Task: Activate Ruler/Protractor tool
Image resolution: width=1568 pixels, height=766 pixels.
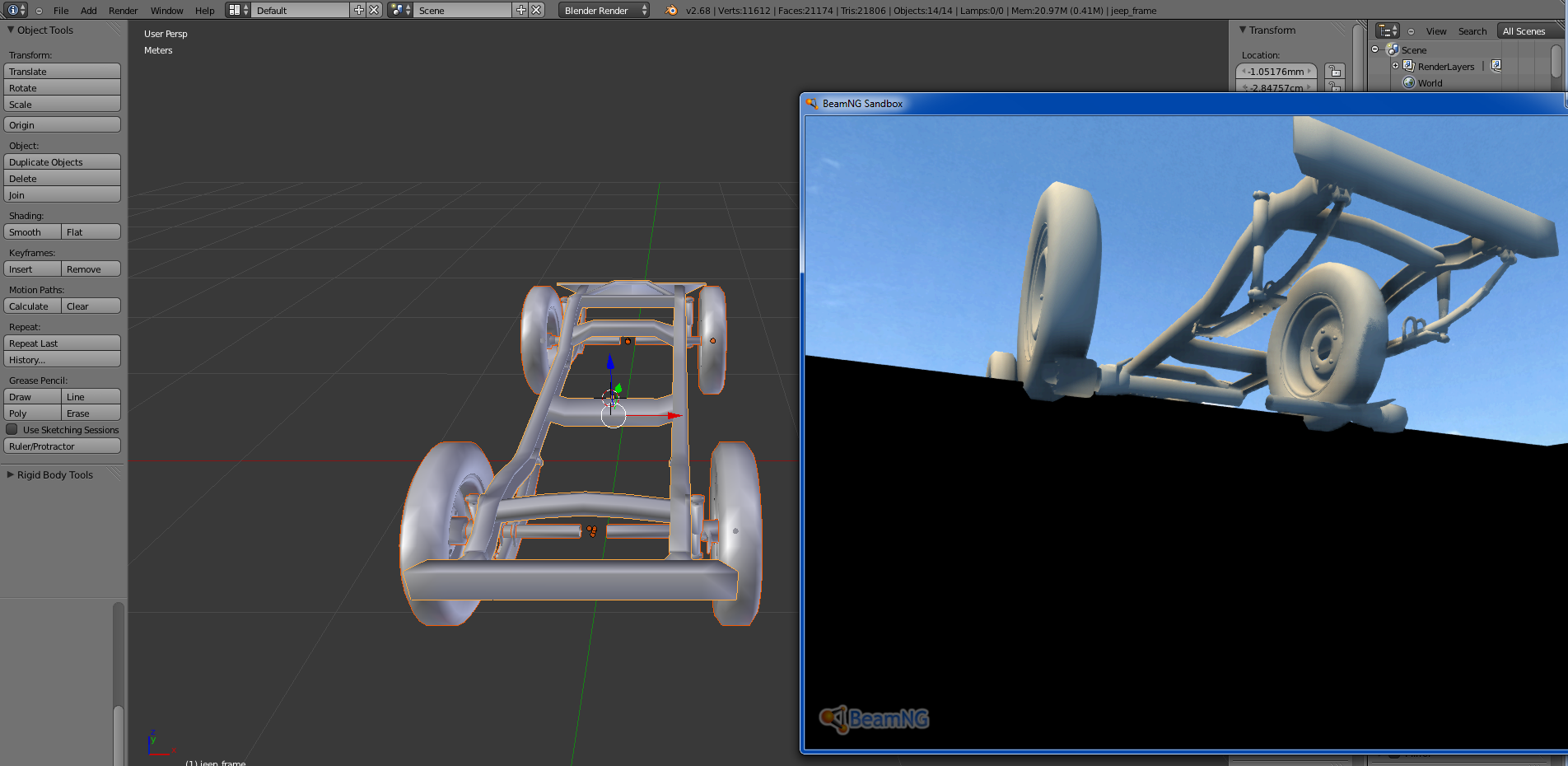Action: pos(62,446)
